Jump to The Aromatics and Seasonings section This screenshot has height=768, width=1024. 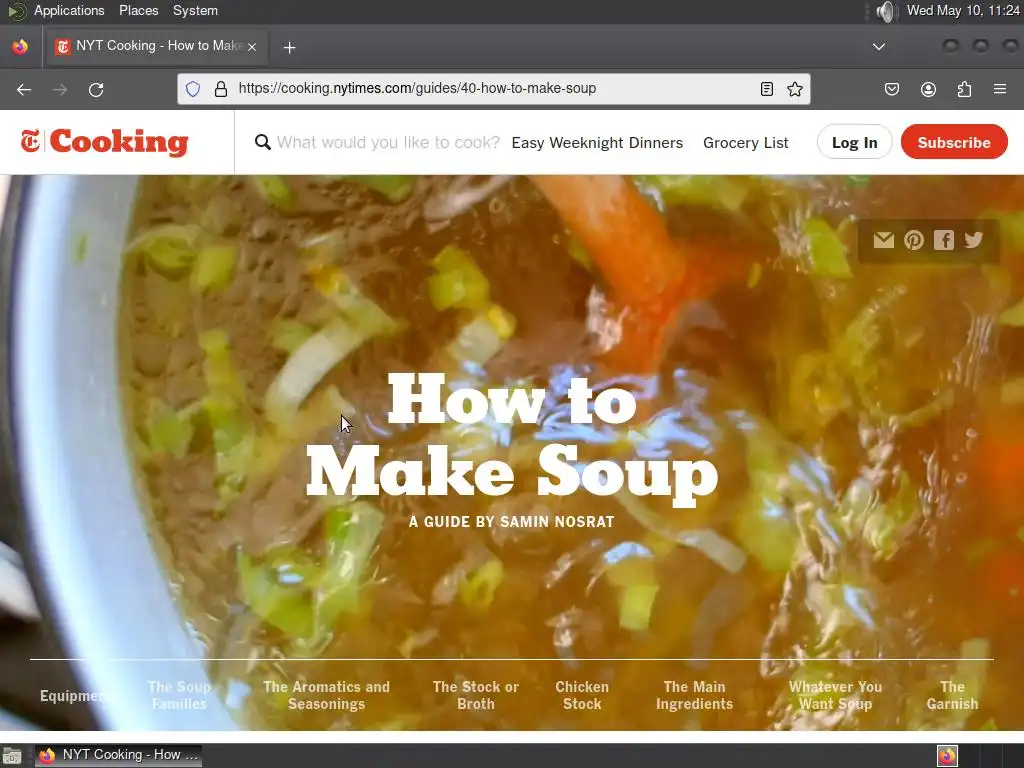click(327, 696)
